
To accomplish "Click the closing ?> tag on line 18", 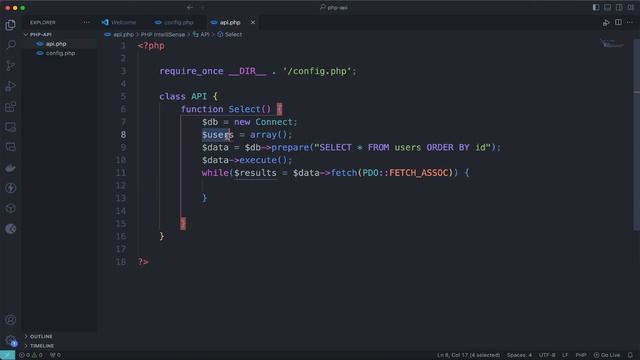I will pos(143,262).
